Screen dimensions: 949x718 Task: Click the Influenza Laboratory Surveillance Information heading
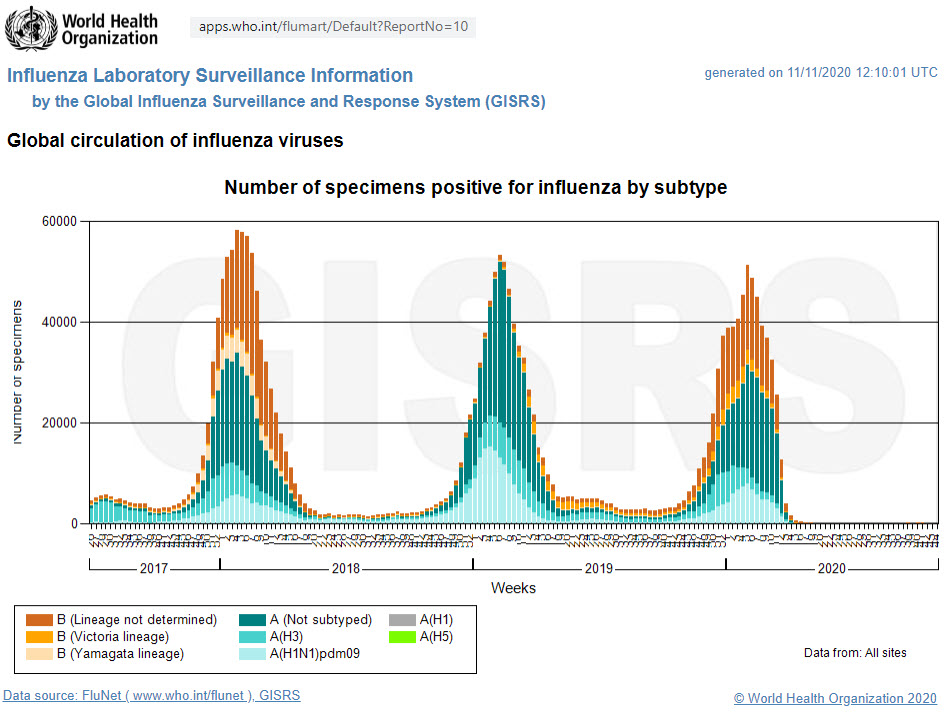[210, 76]
